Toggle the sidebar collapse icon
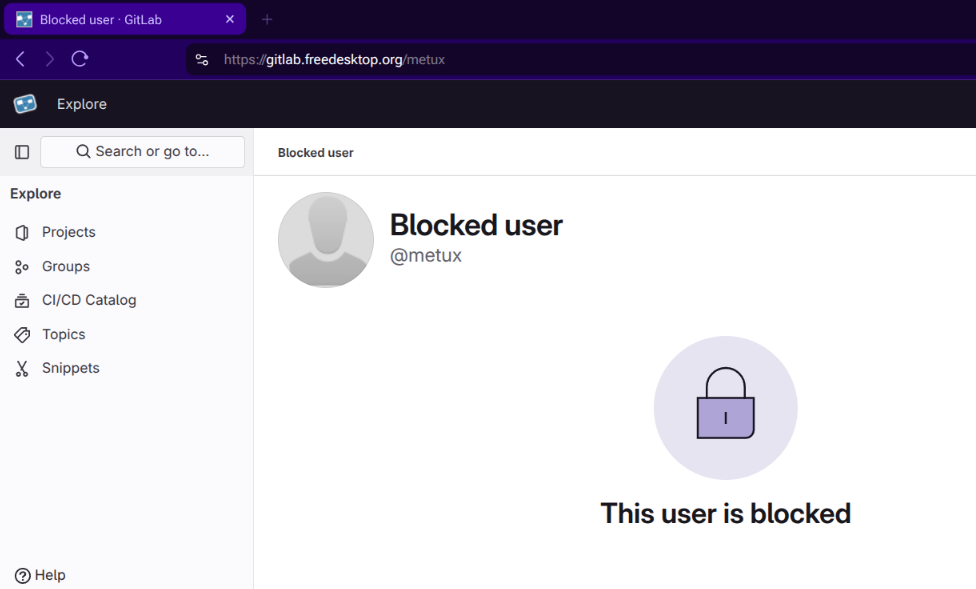The width and height of the screenshot is (976, 589). [22, 152]
